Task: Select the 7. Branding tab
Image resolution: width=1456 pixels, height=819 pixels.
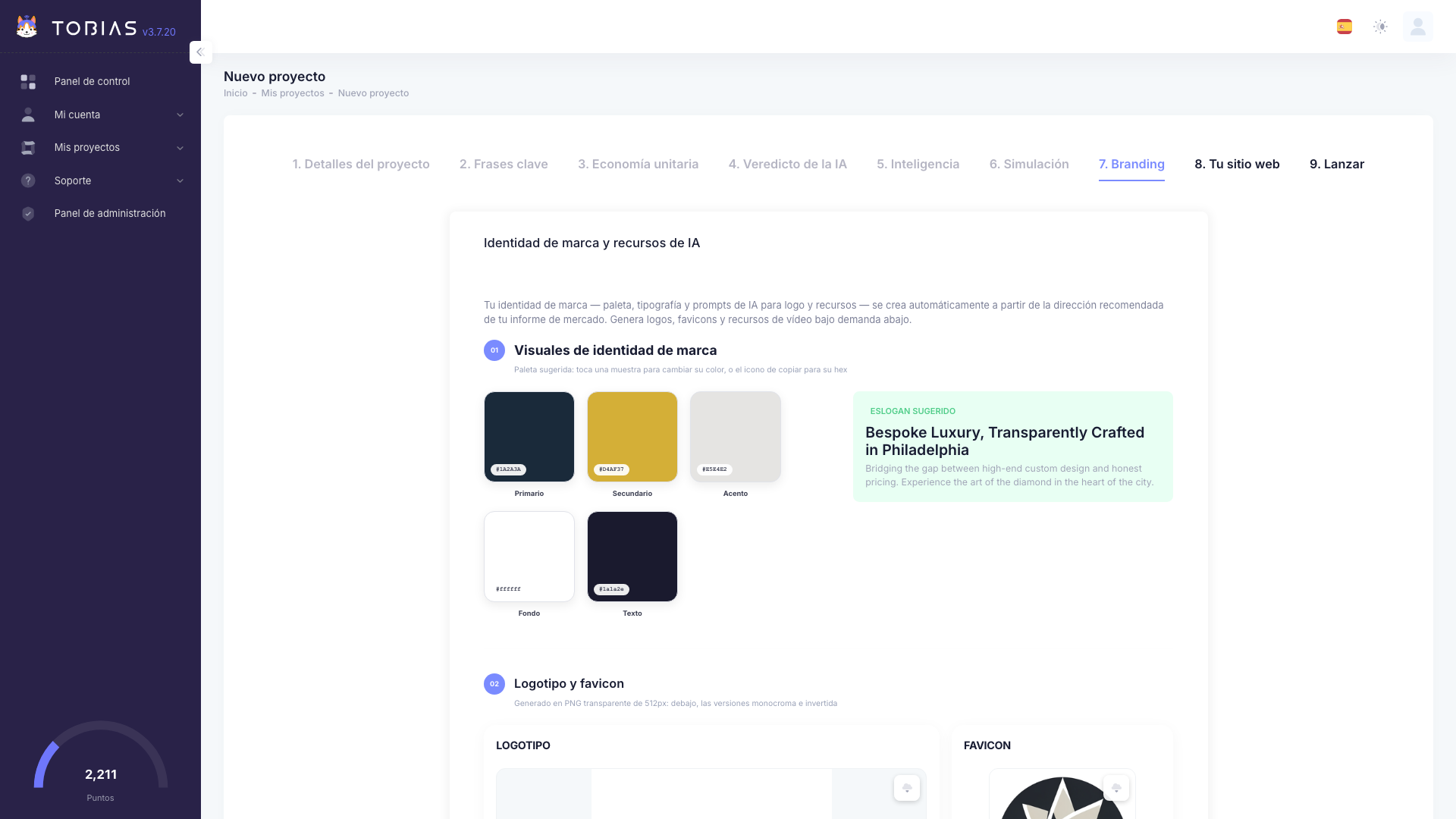Action: point(1131,164)
